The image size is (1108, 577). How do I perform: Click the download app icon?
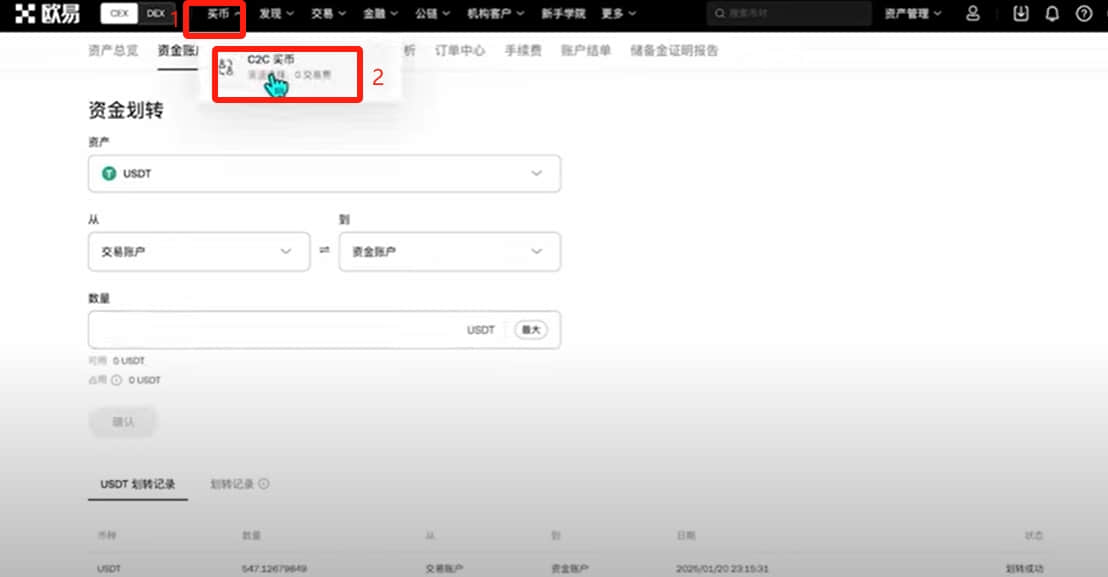coord(1020,13)
